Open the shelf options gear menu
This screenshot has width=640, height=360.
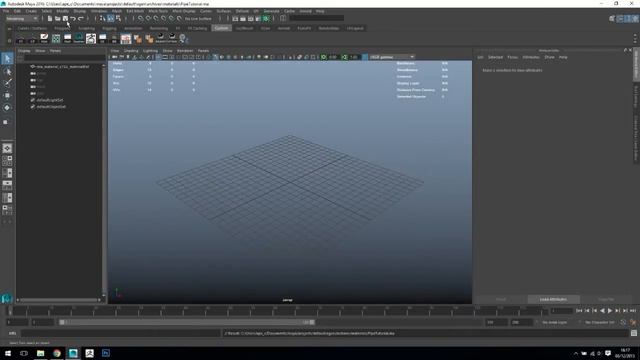coord(9,40)
